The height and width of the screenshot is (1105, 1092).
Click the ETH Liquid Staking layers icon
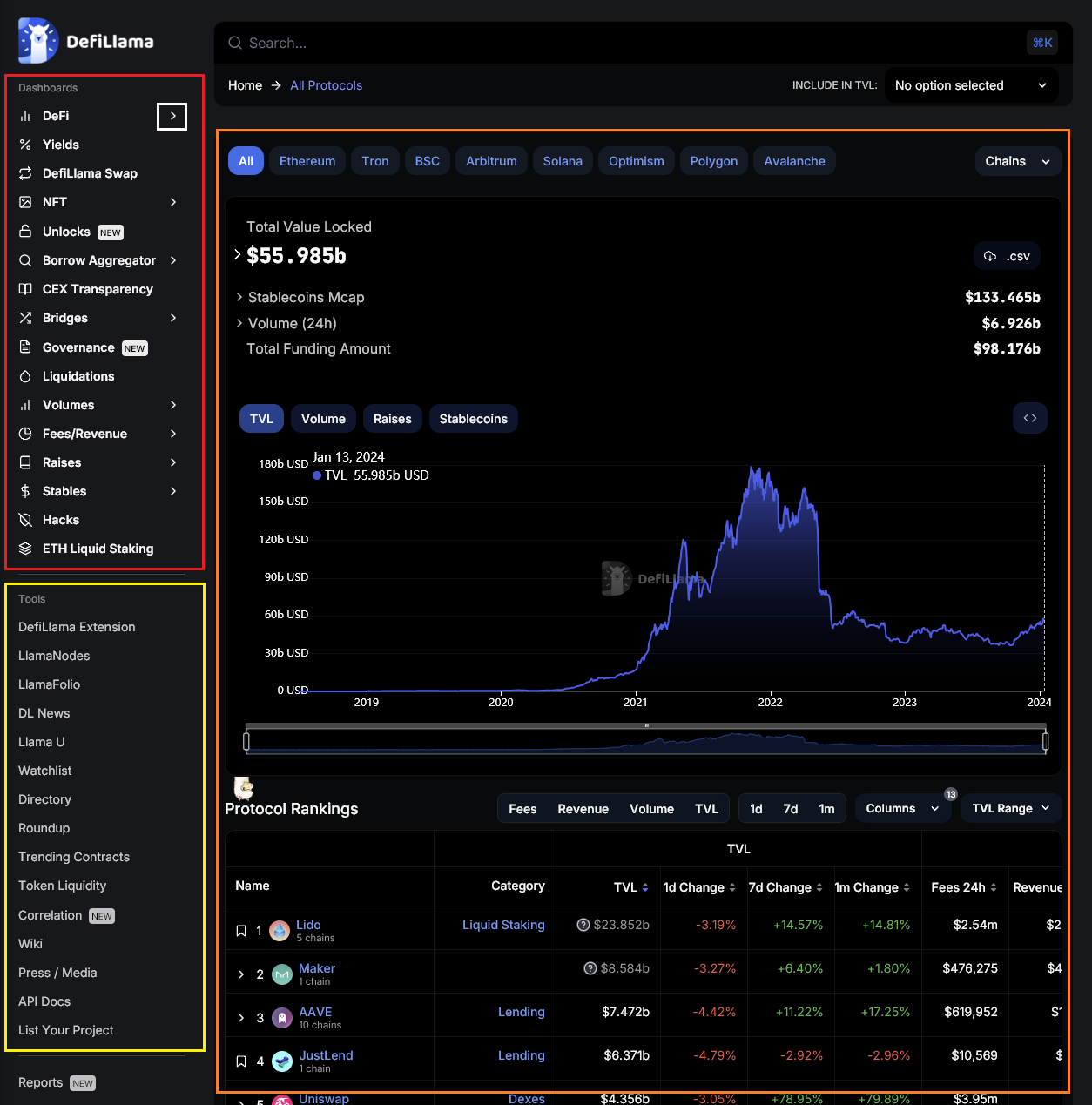tap(25, 549)
